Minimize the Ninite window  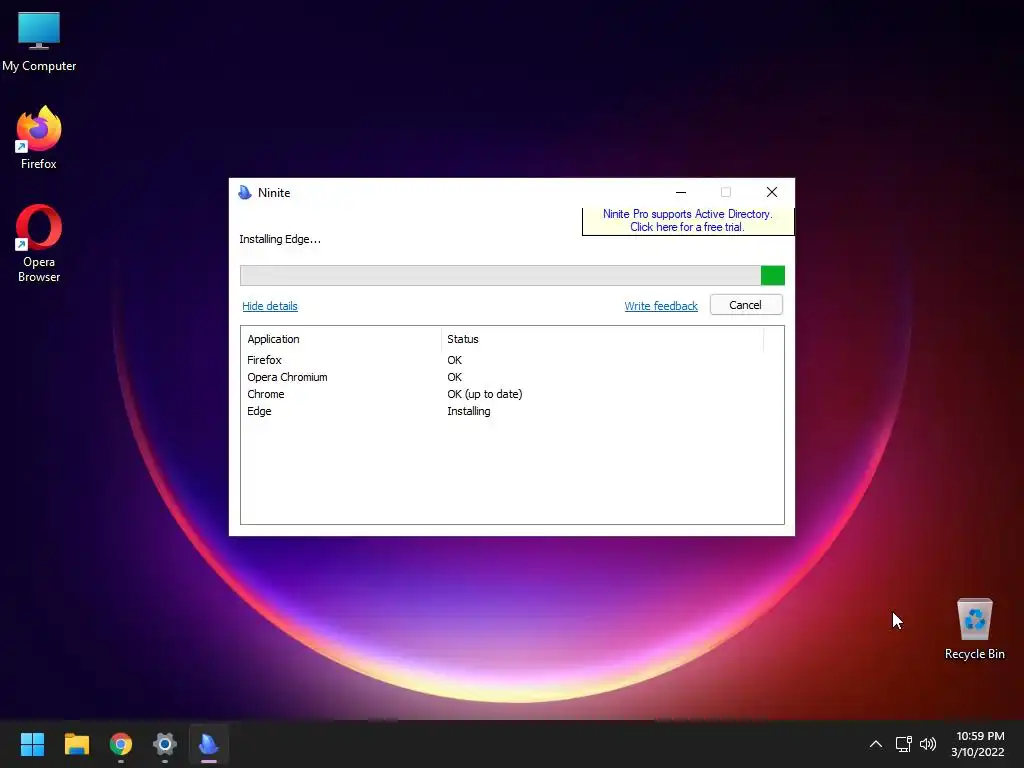(680, 192)
